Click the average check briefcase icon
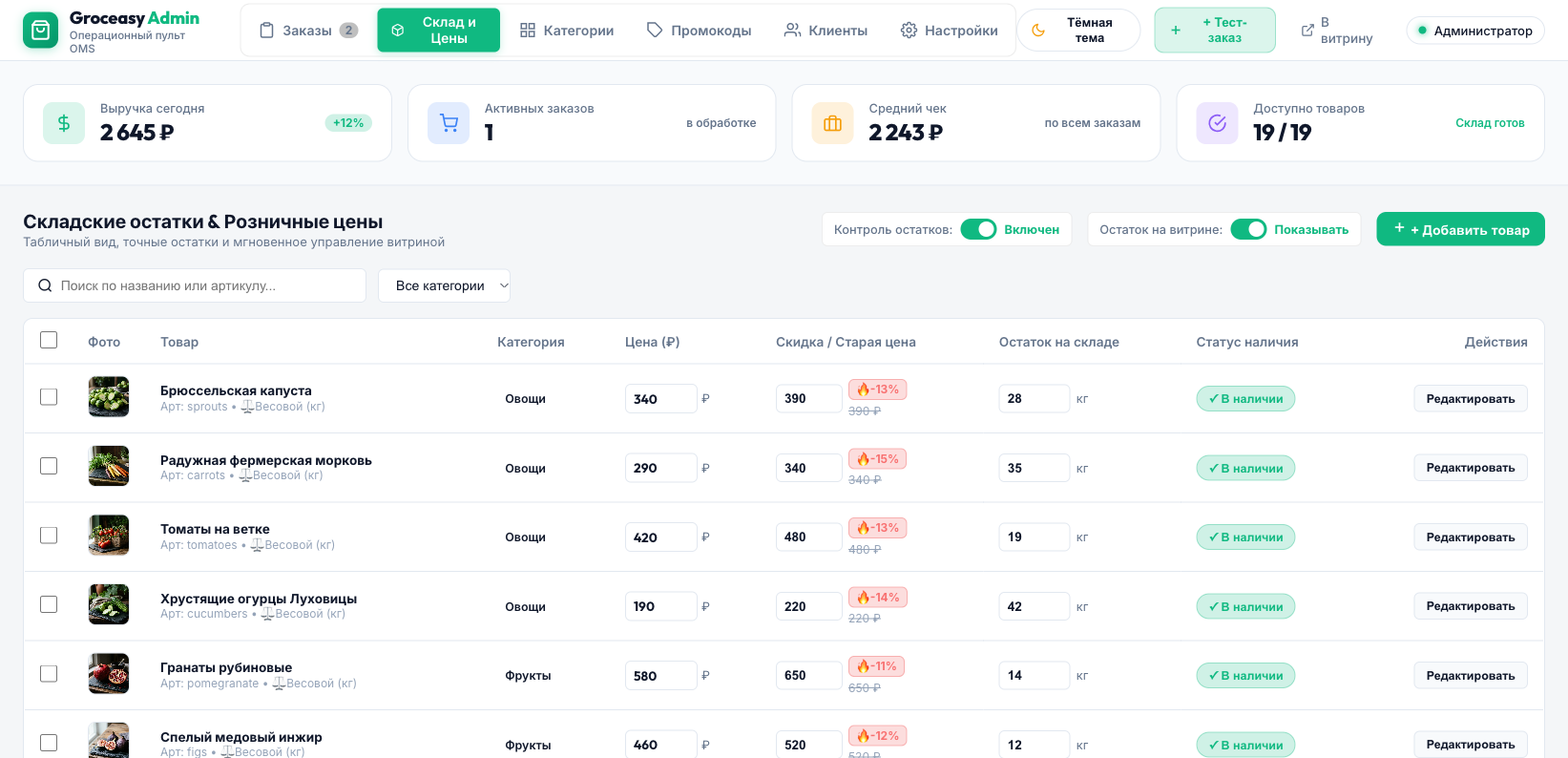 point(832,123)
